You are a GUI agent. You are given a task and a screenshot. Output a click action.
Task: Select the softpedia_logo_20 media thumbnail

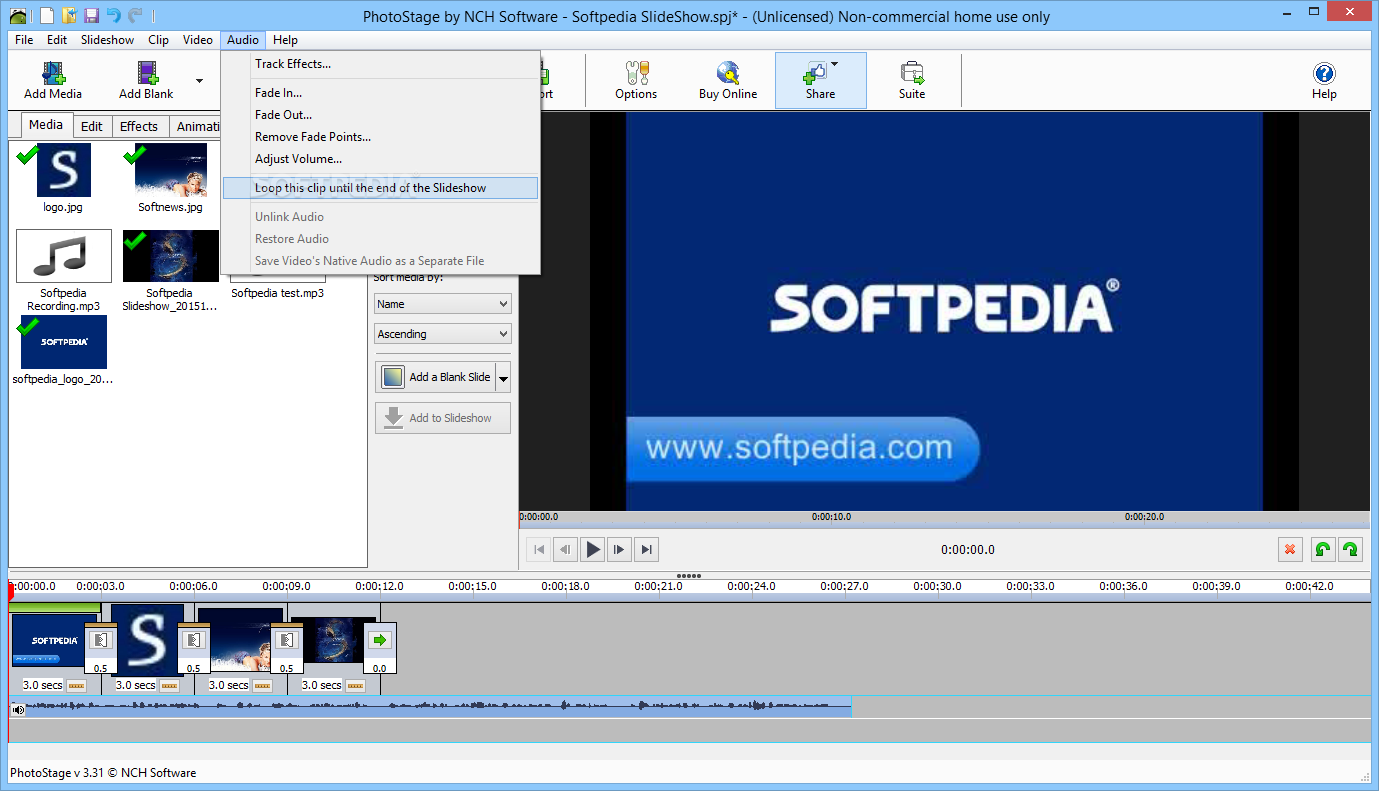coord(64,342)
